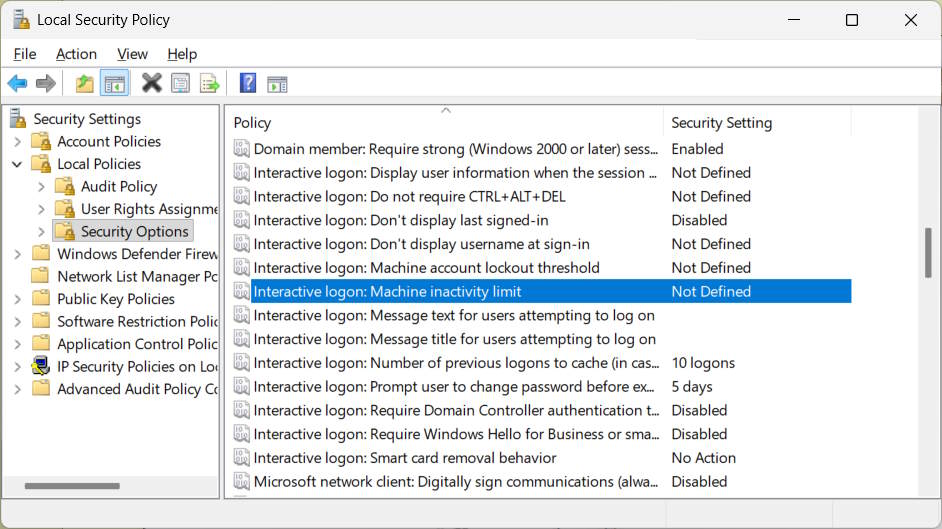Open the Action menu
This screenshot has width=942, height=529.
pos(76,54)
